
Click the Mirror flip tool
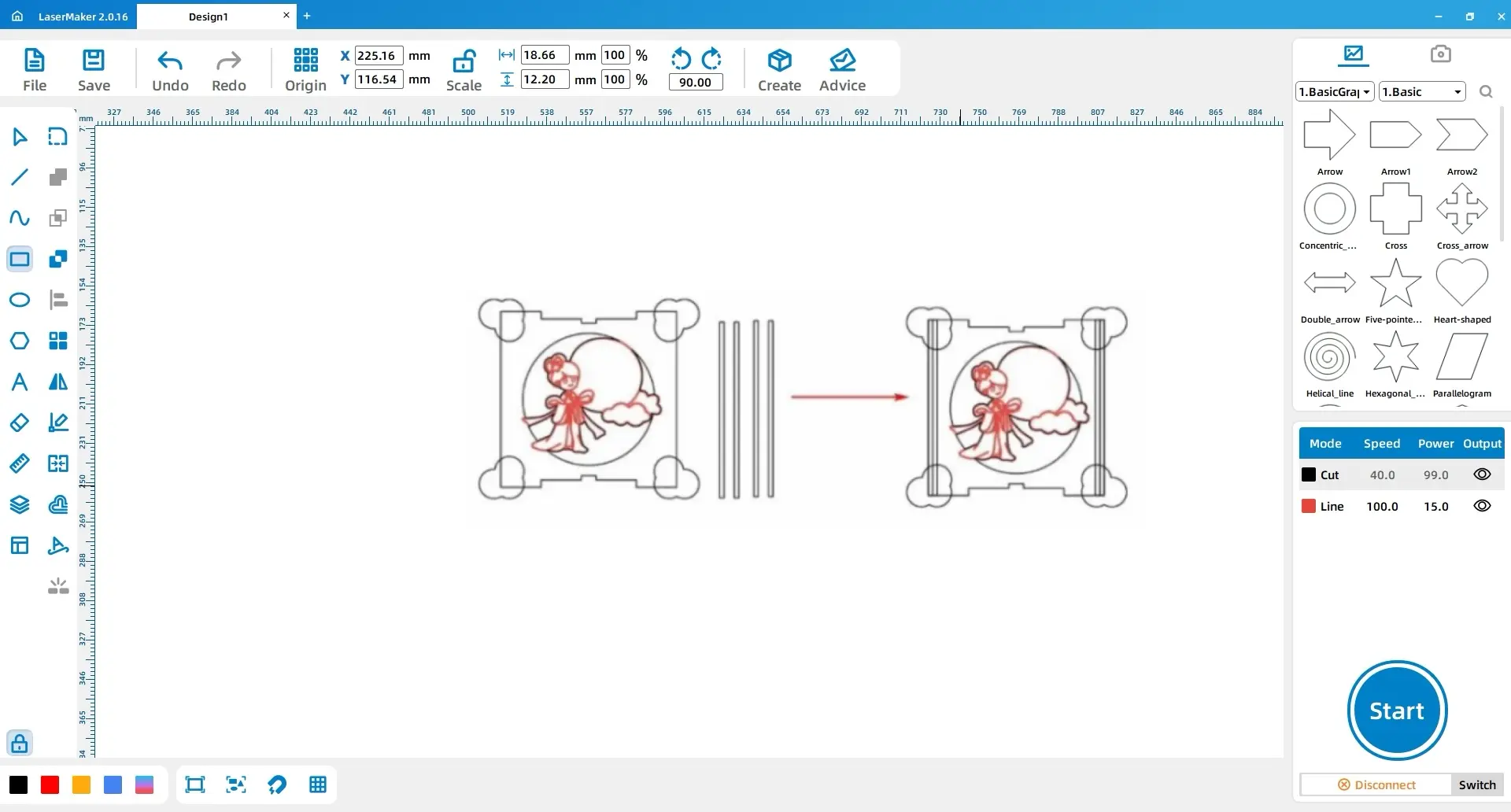click(x=58, y=382)
